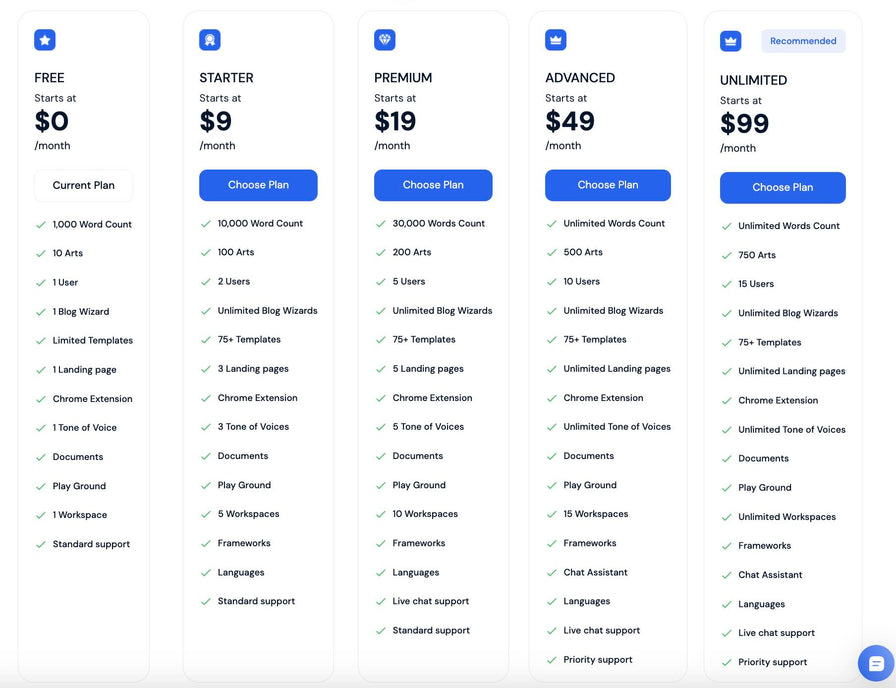896x688 pixels.
Task: Click the Chrome Extension item in Free plan
Action: pyautogui.click(x=93, y=399)
